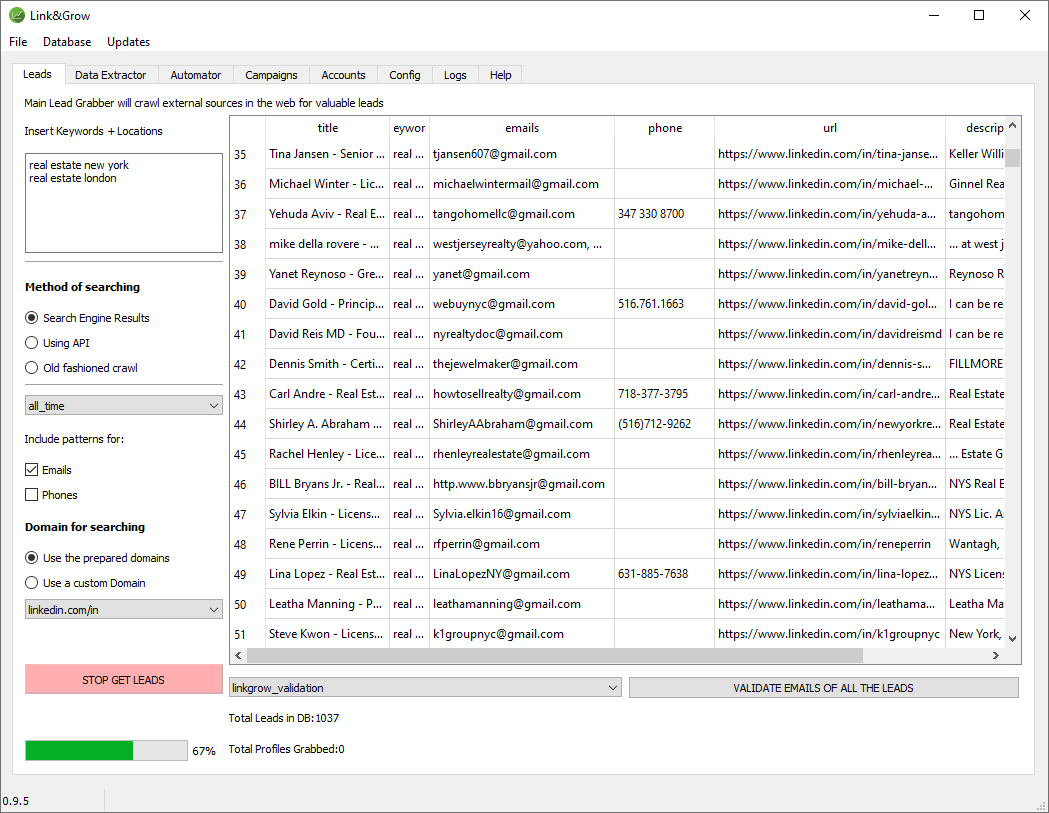Open the linkgrow_validation dropdown
This screenshot has height=813, width=1049.
point(425,688)
